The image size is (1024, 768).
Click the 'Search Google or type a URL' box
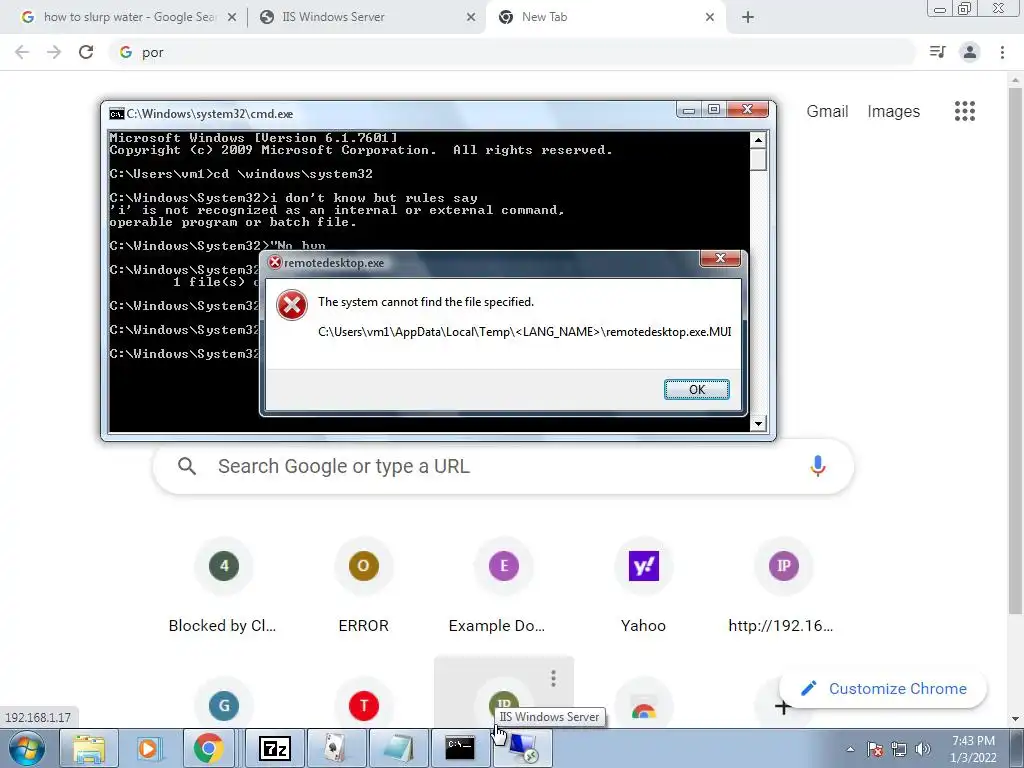pos(503,466)
